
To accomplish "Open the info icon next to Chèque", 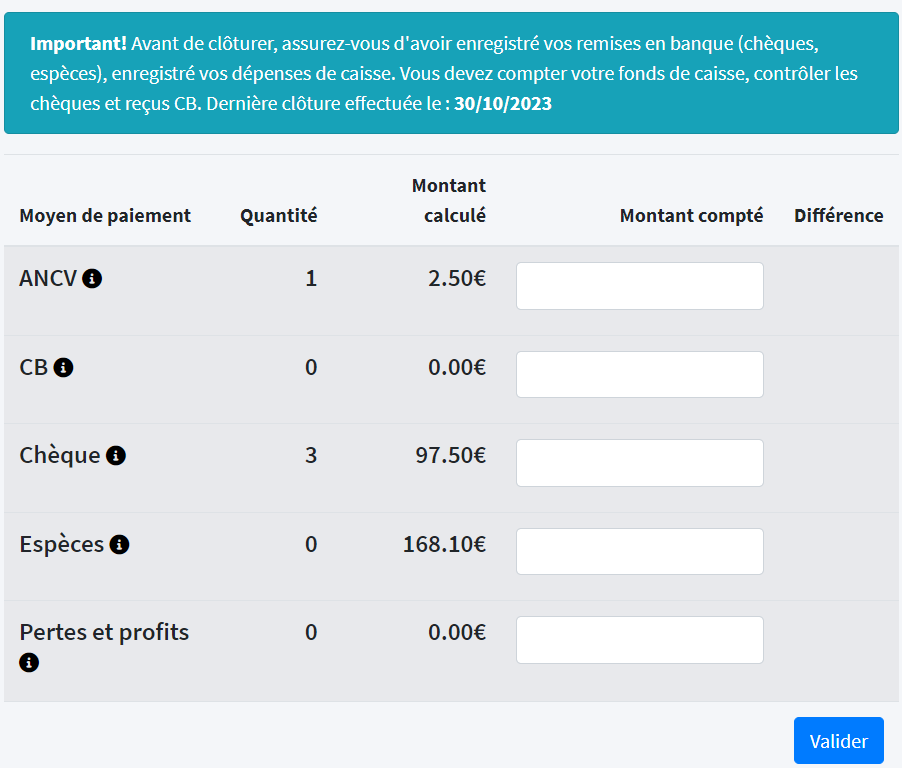I will (116, 456).
